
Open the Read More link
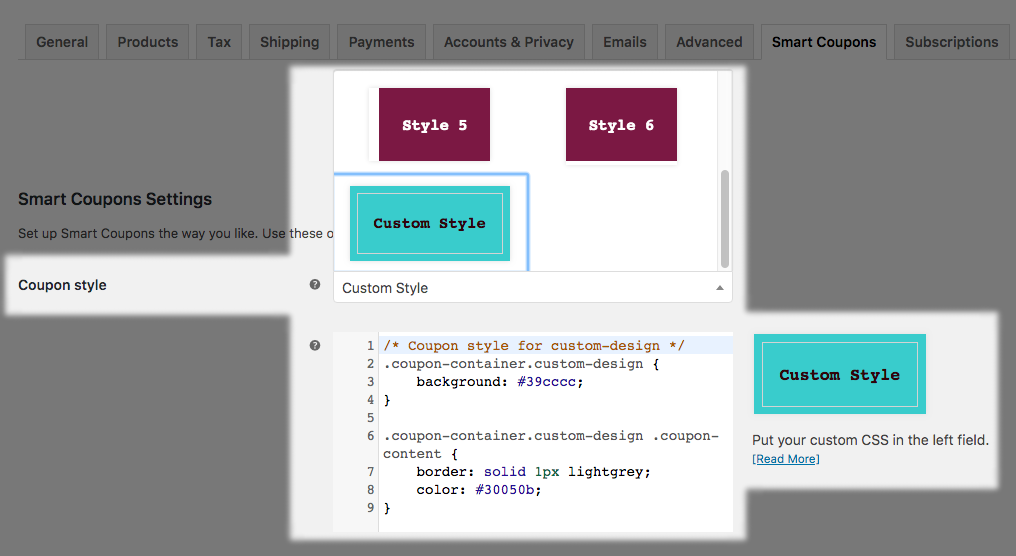785,459
